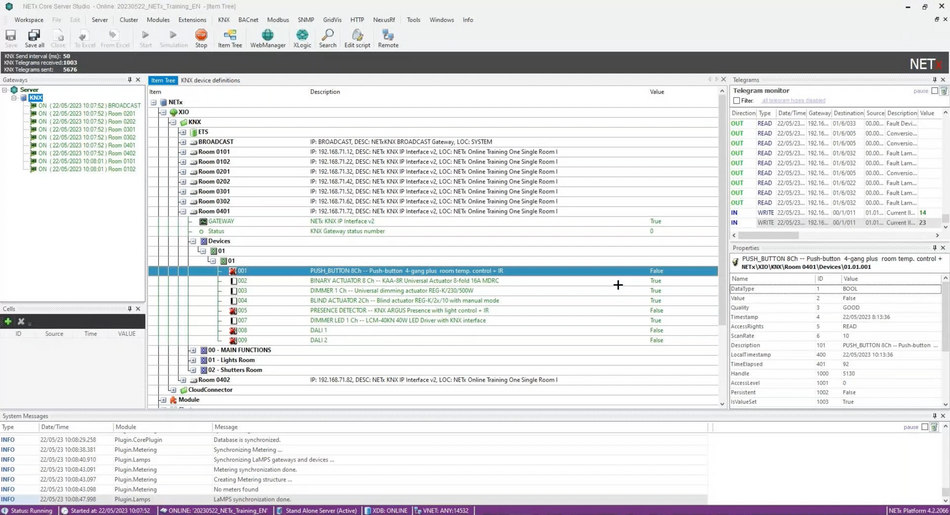Sort telegrams by Destination column header
The image size is (950, 515).
(x=848, y=113)
